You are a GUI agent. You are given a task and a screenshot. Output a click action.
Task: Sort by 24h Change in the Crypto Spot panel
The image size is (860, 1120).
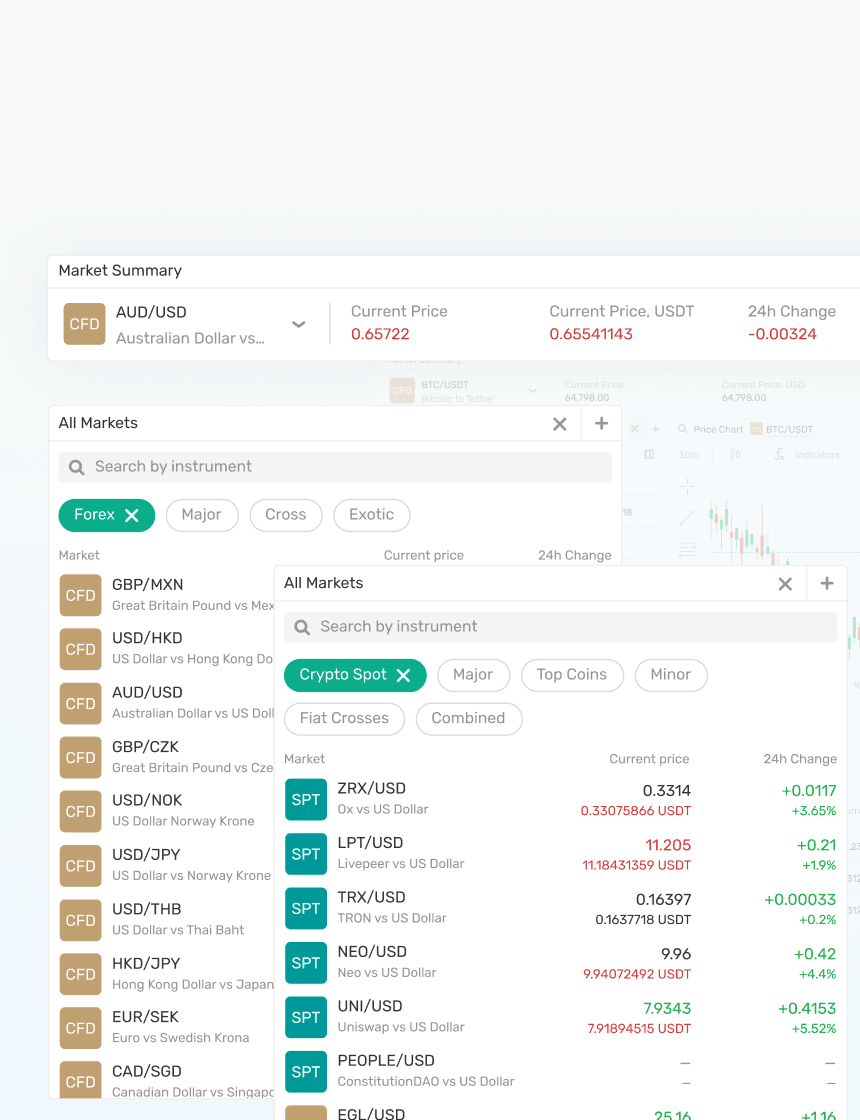(x=800, y=759)
